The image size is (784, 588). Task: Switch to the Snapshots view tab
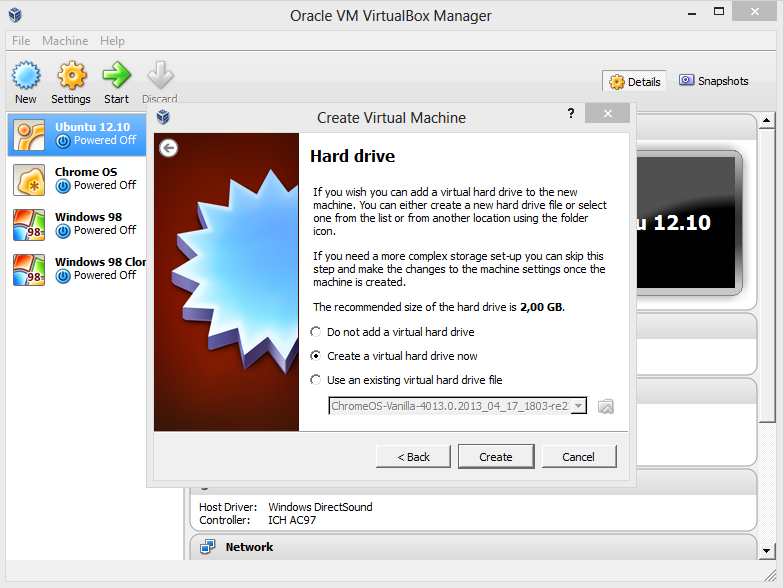[714, 81]
